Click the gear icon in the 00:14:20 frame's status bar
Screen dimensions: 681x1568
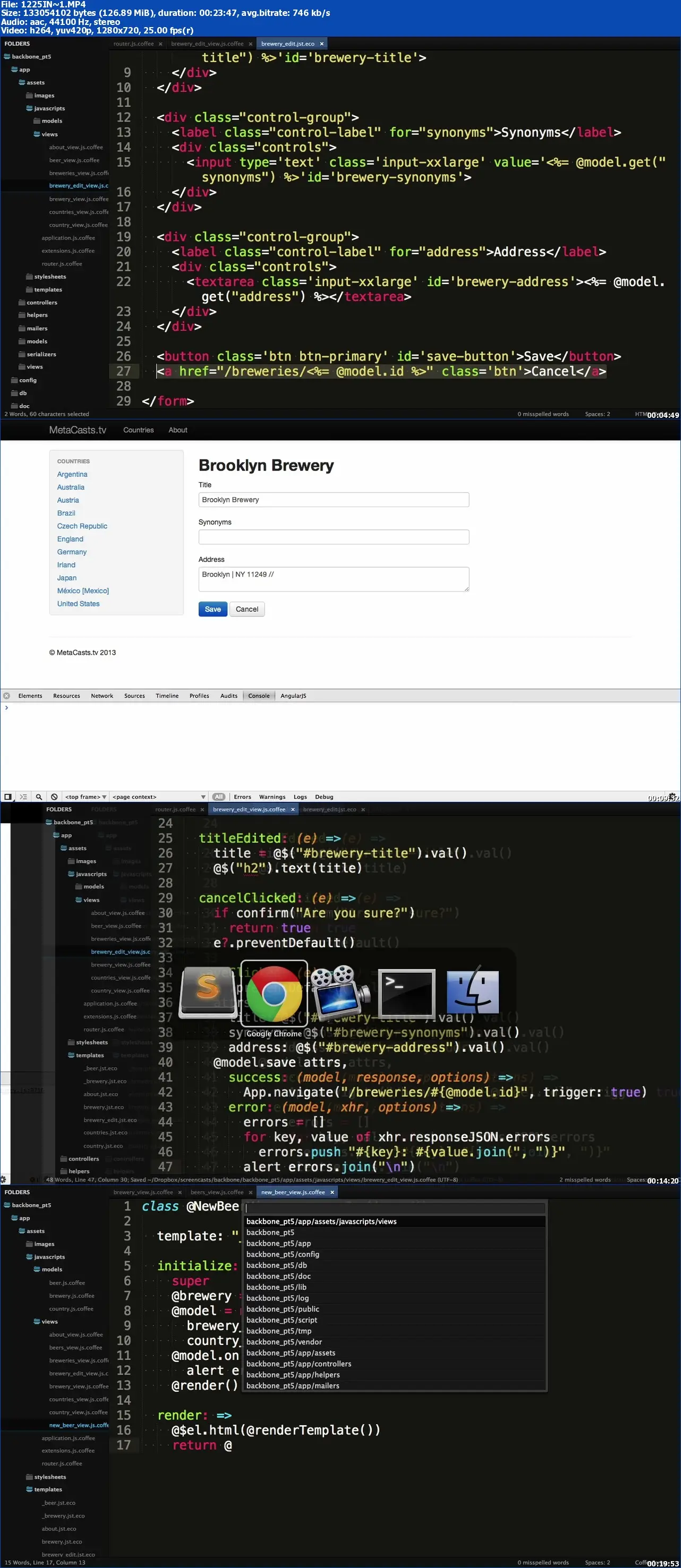point(4,1180)
